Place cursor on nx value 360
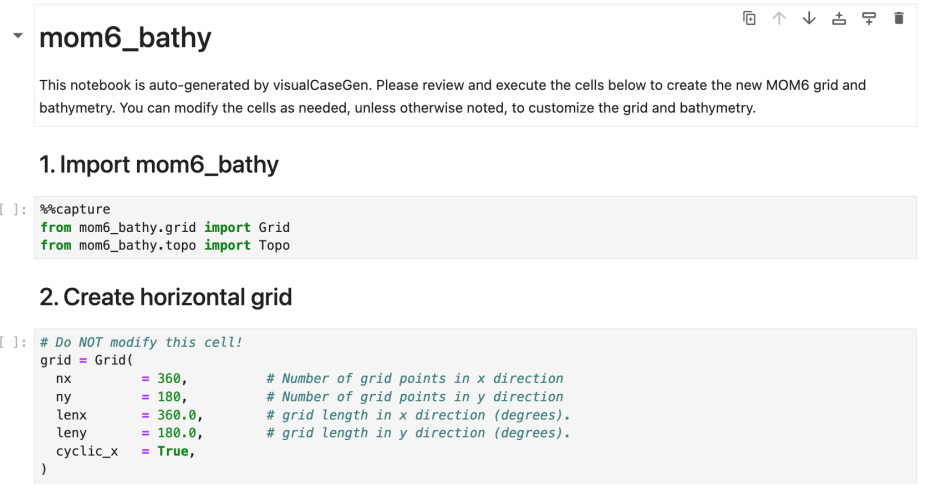This screenshot has width=926, height=495. (x=171, y=379)
